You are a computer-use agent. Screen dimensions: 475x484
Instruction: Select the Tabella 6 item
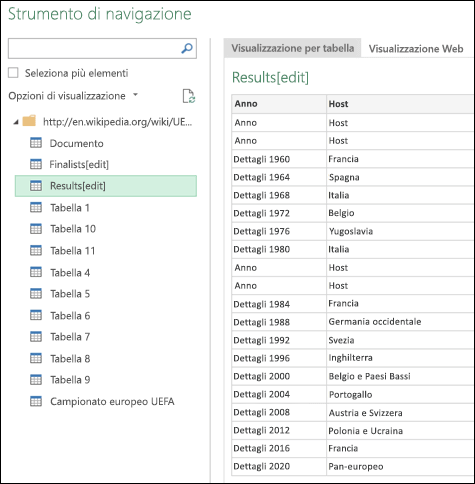pyautogui.click(x=70, y=316)
